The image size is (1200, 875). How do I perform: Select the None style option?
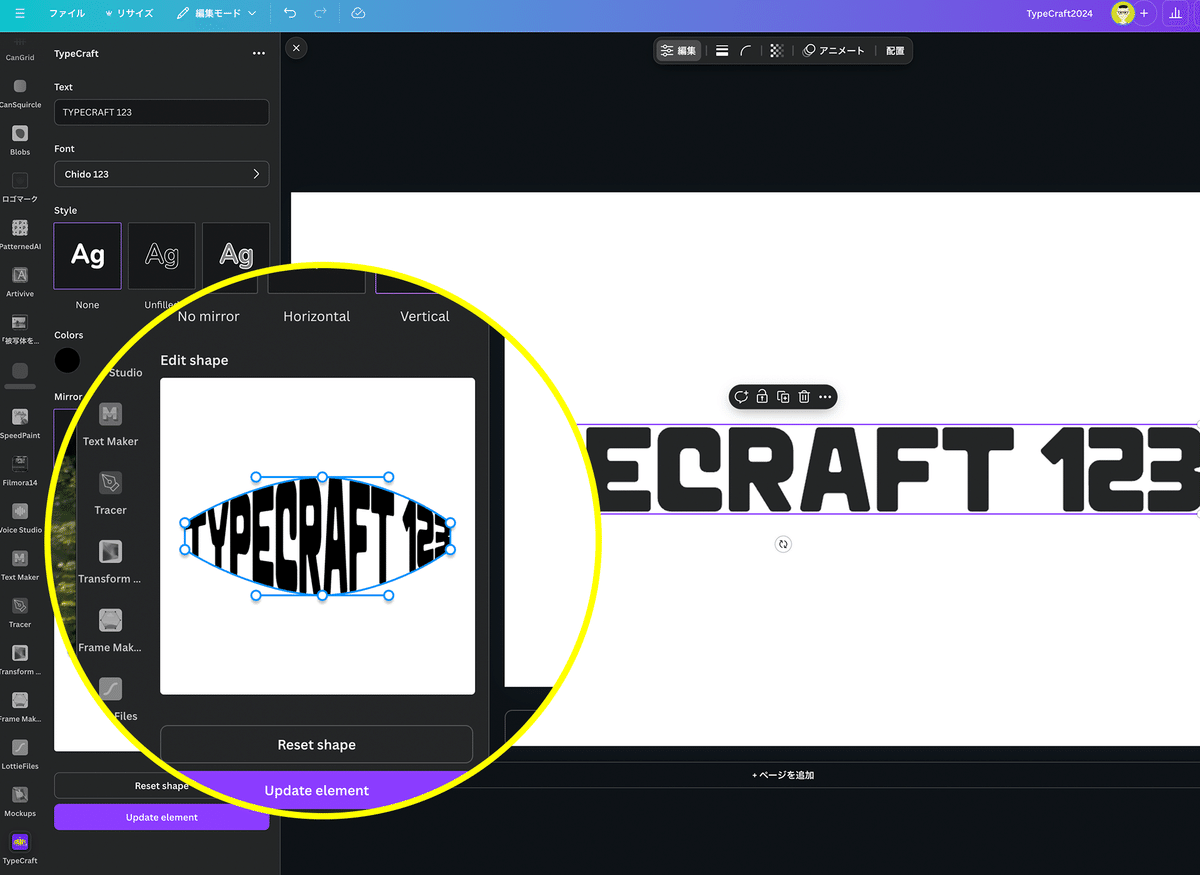click(x=87, y=255)
